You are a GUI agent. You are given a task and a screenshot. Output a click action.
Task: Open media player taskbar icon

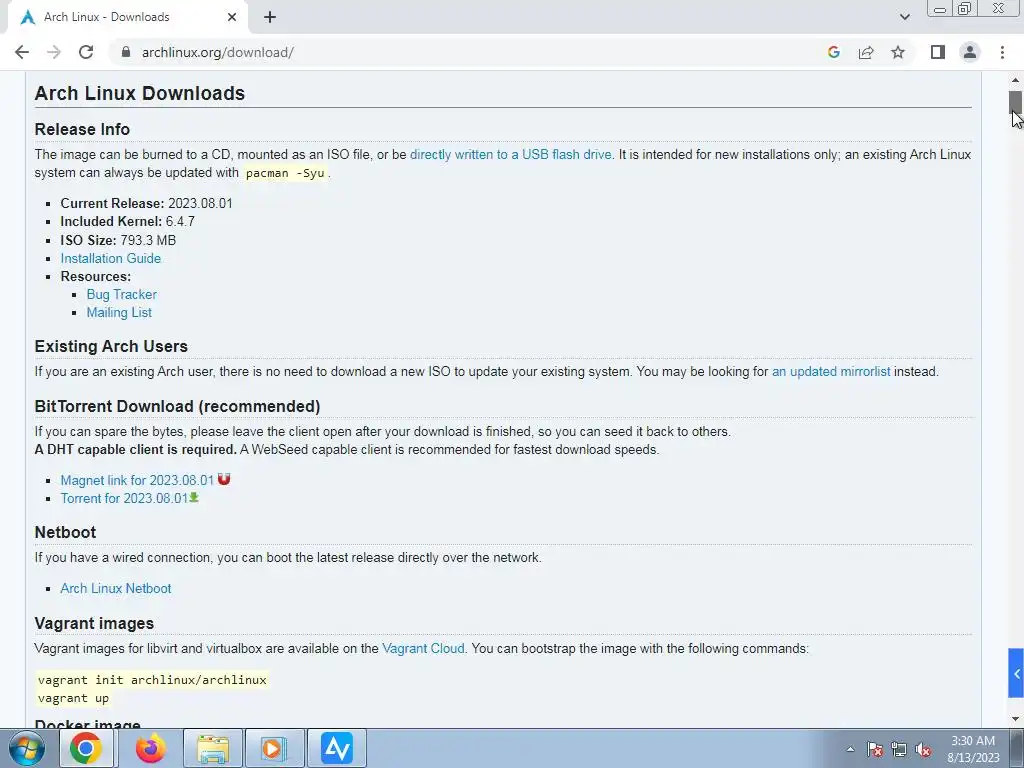274,748
